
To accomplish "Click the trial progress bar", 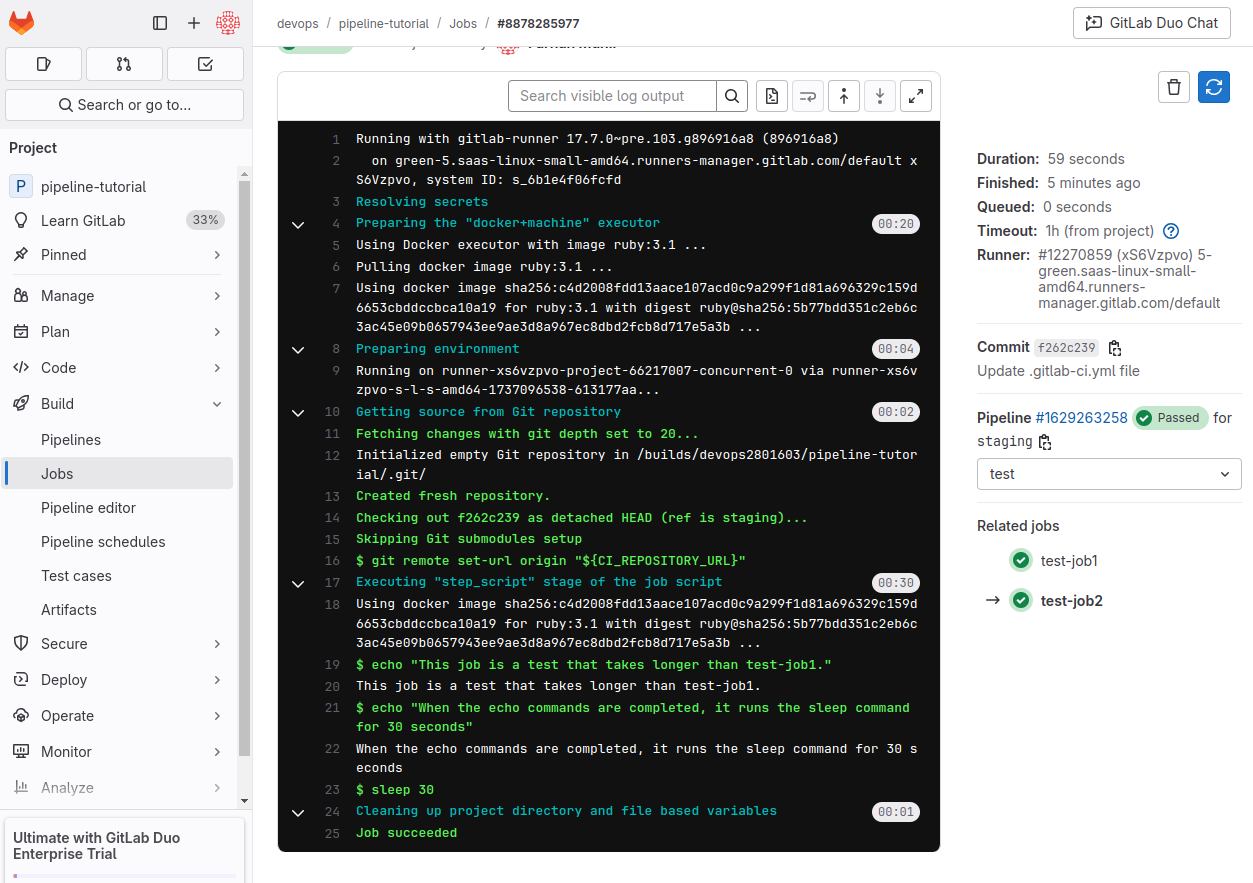I will [124, 875].
